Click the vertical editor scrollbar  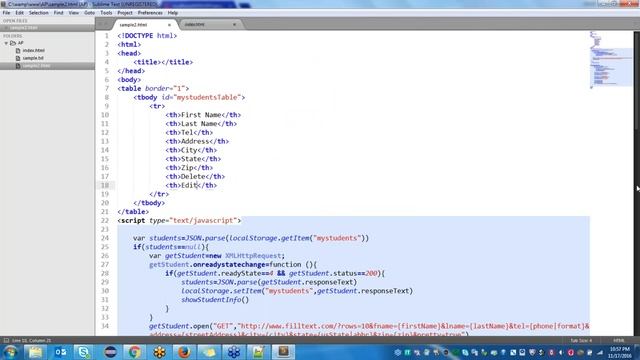tap(636, 82)
